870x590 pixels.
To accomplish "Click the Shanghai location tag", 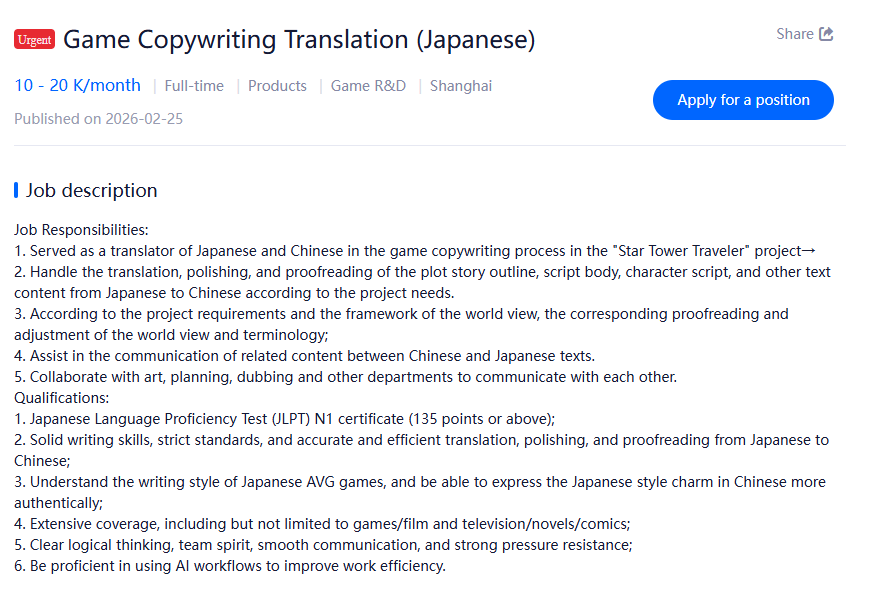I will pyautogui.click(x=461, y=86).
